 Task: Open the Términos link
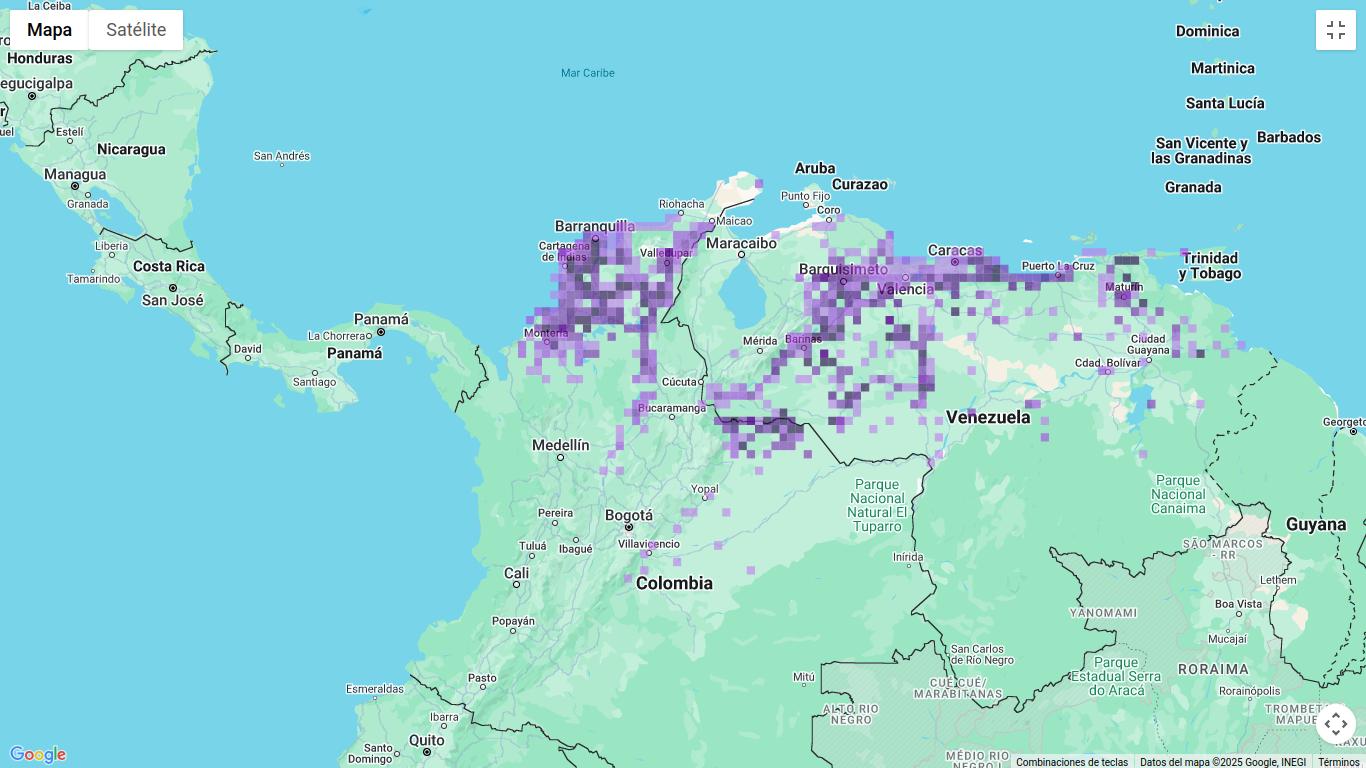(1338, 762)
